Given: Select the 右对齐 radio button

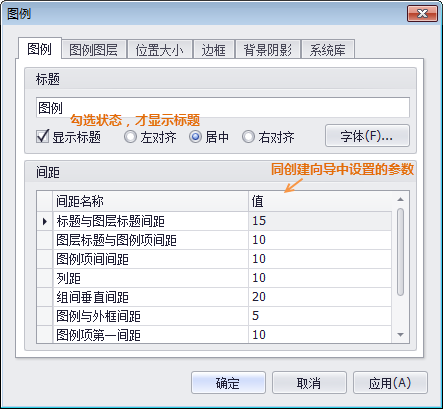Looking at the screenshot, I should point(248,137).
